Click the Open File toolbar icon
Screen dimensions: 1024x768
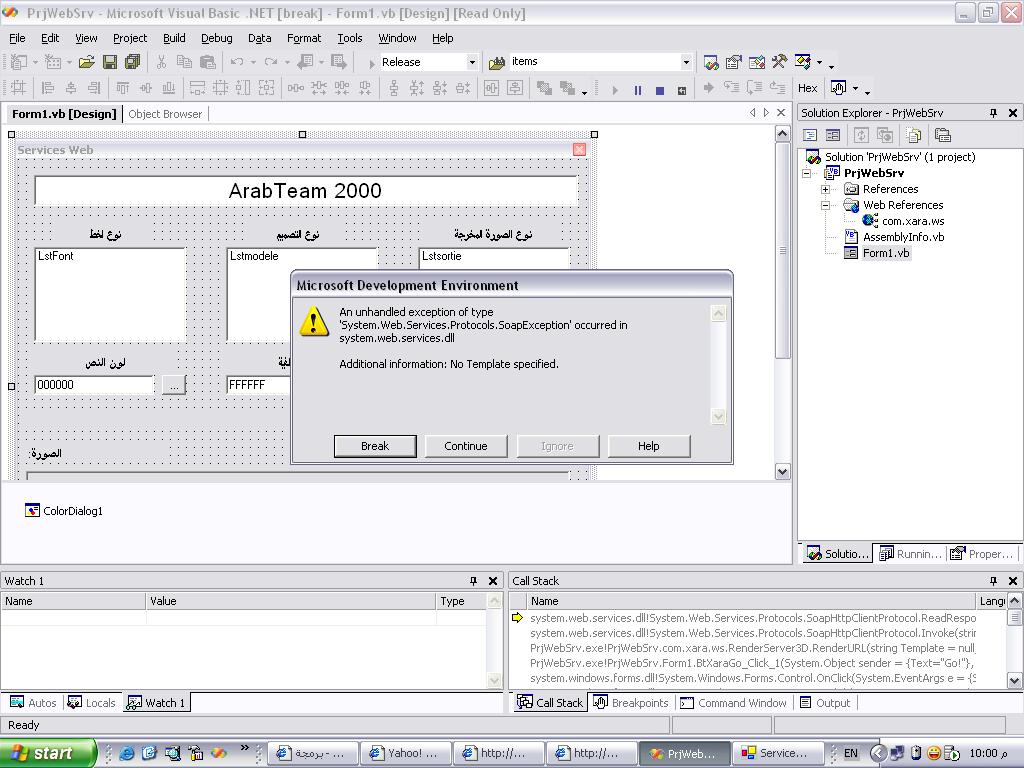pyautogui.click(x=86, y=62)
